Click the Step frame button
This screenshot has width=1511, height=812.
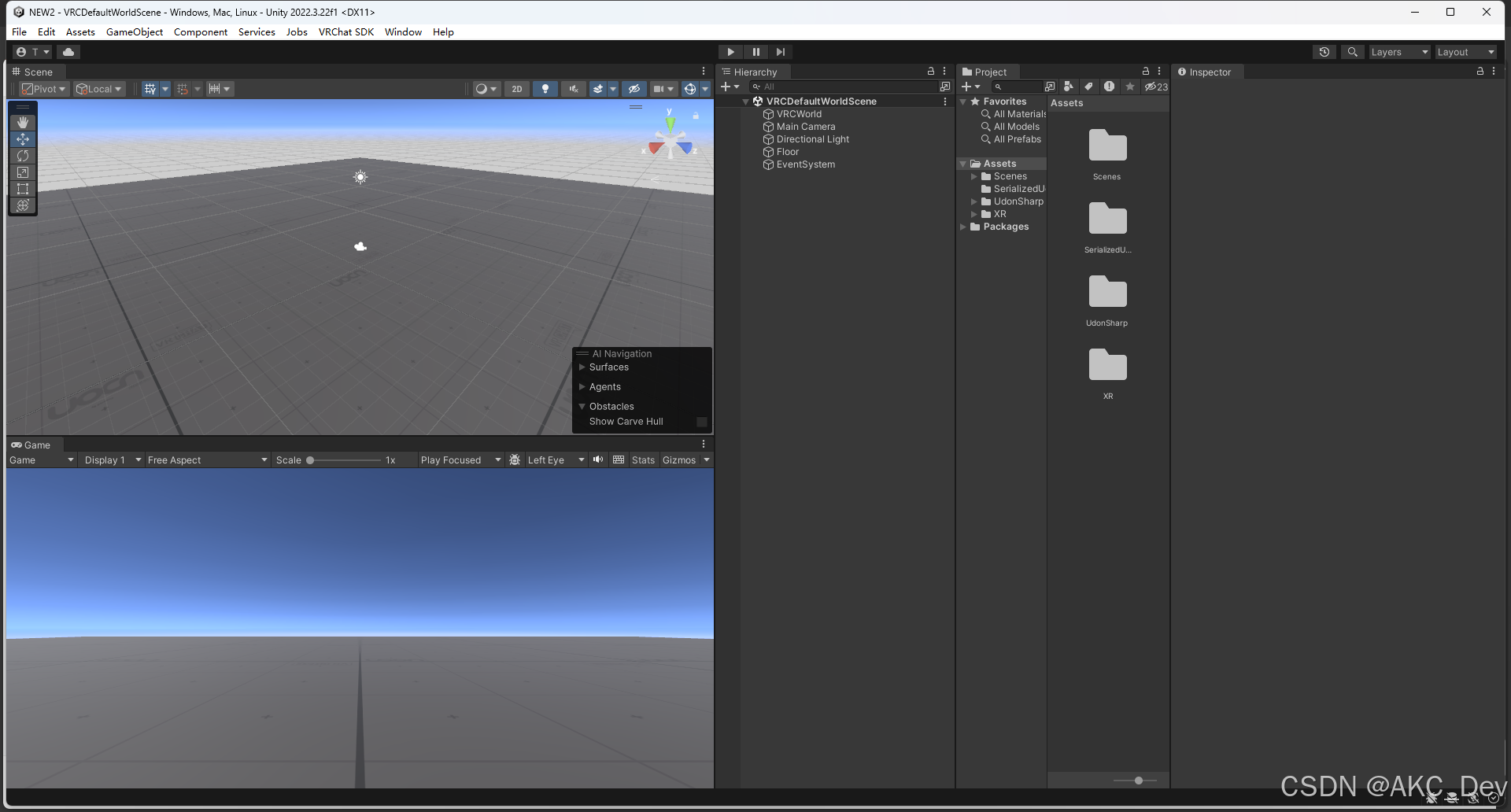click(781, 52)
